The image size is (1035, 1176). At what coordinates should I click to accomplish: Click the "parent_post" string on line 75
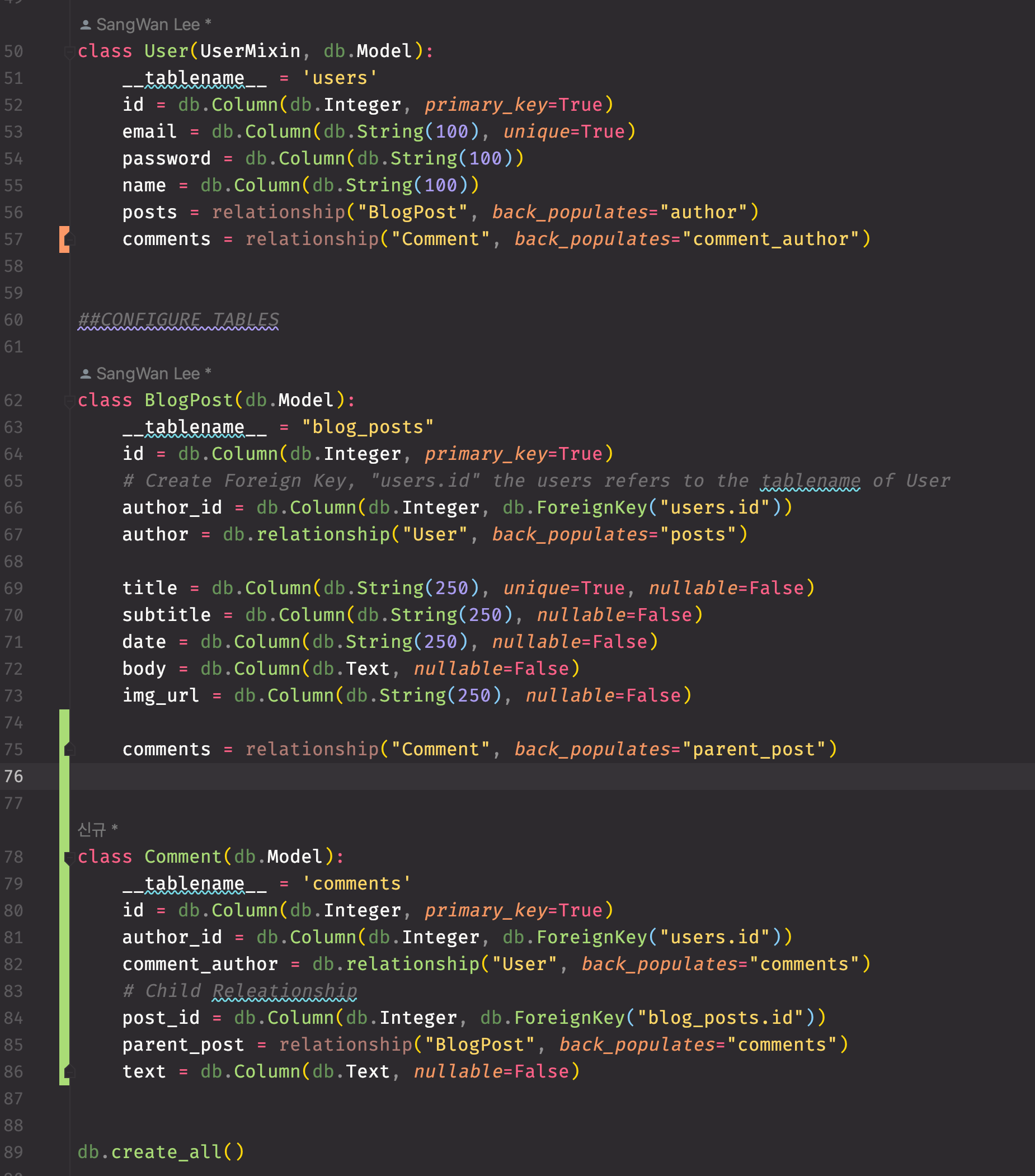[754, 749]
